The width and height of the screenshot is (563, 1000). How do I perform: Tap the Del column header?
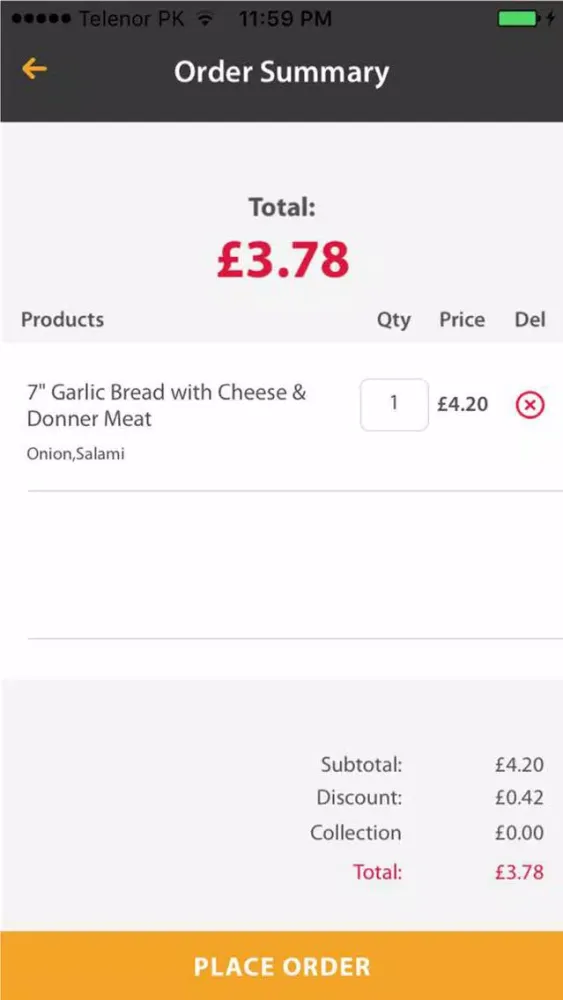pyautogui.click(x=530, y=319)
